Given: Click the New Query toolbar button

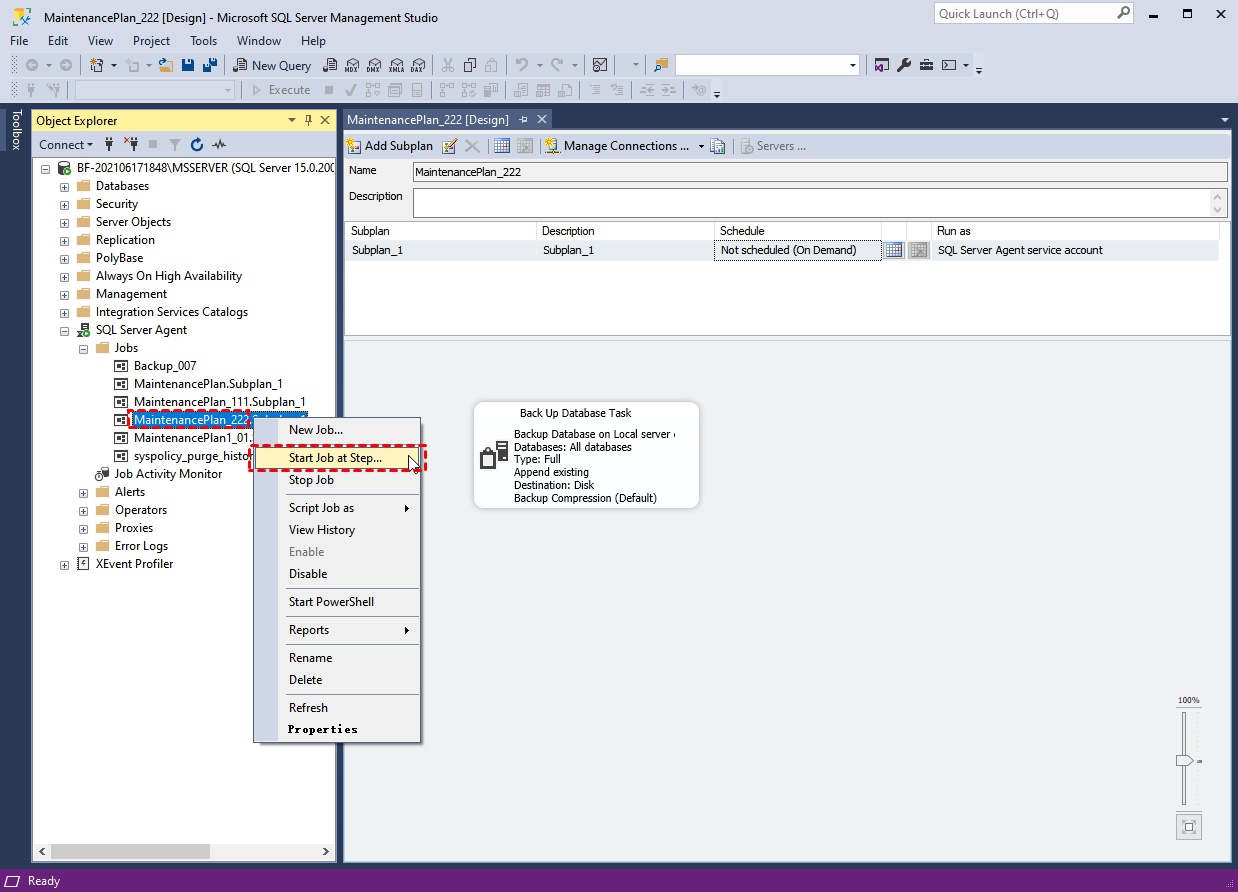Looking at the screenshot, I should (x=273, y=65).
